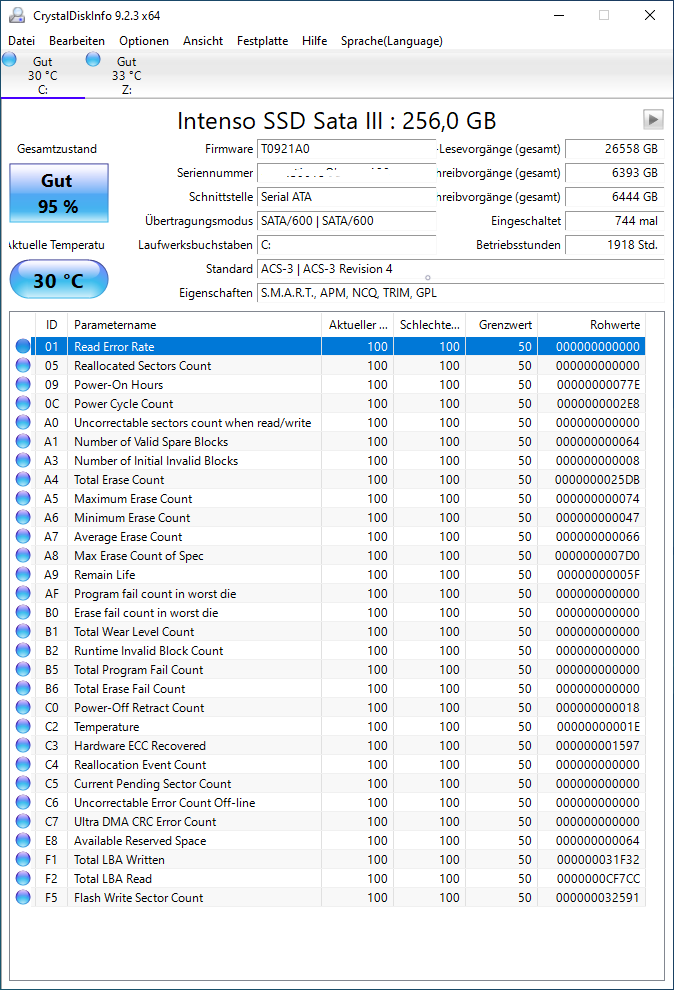674x990 pixels.
Task: Click status icon of Remain Life row
Action: pyautogui.click(x=23, y=574)
